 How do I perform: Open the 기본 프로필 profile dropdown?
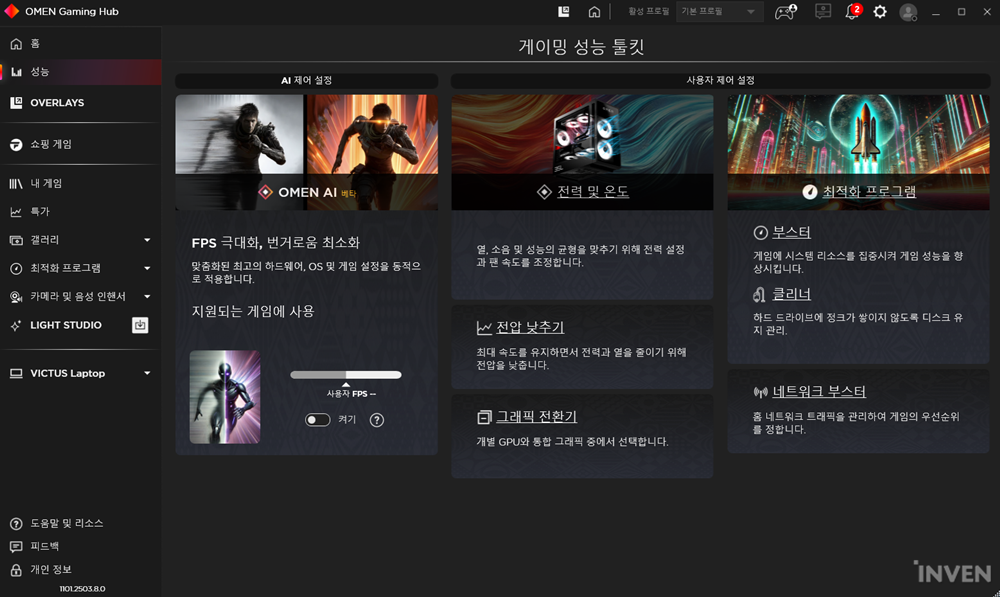(x=719, y=11)
